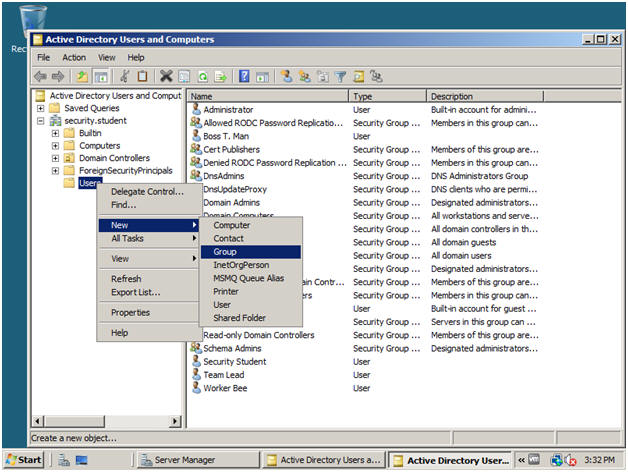Open the View menu in the menu bar
628x472 pixels.
107,58
